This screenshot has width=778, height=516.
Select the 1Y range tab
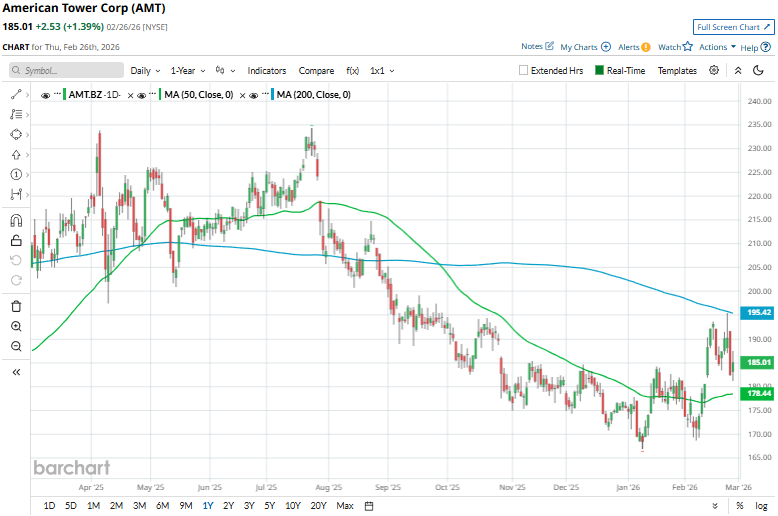(208, 506)
